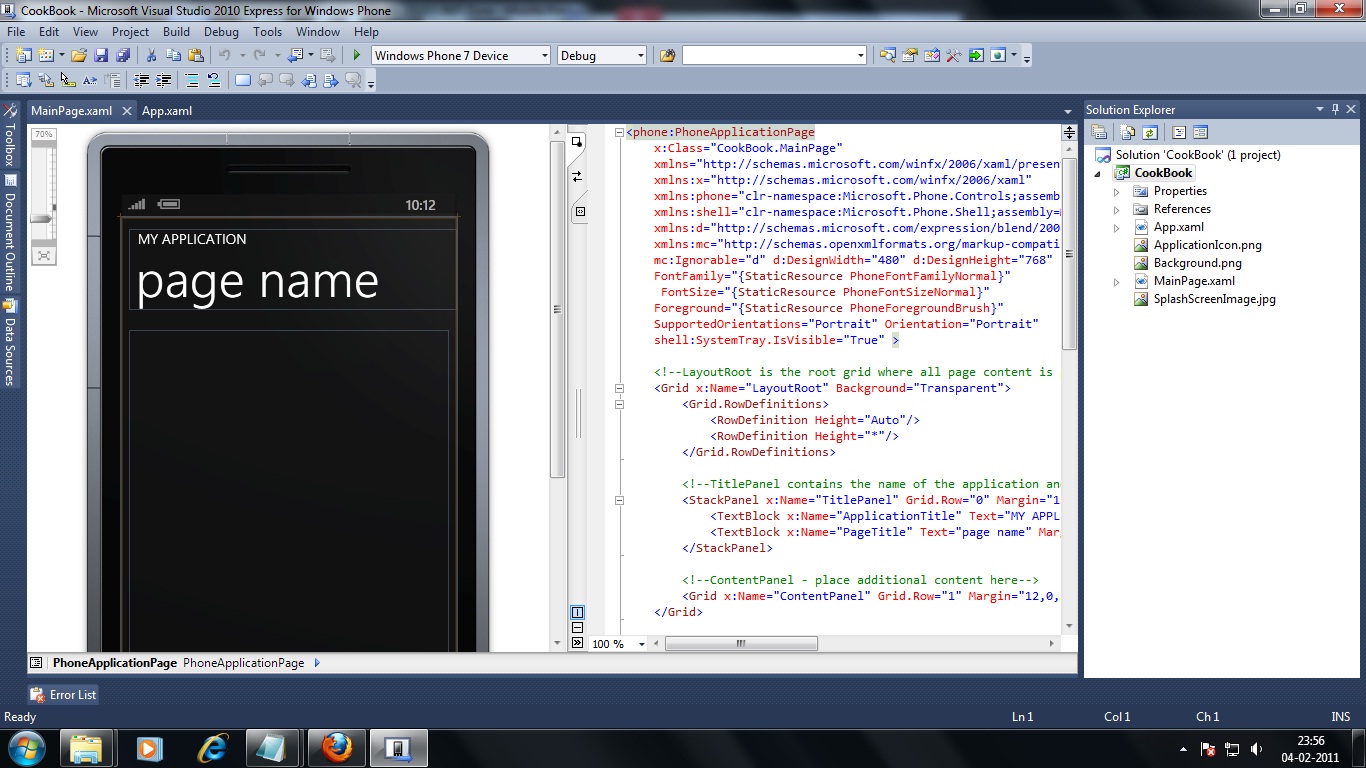The image size is (1366, 768).
Task: Collapse the phone:PhoneApplicationPage XAML node
Action: pos(620,132)
